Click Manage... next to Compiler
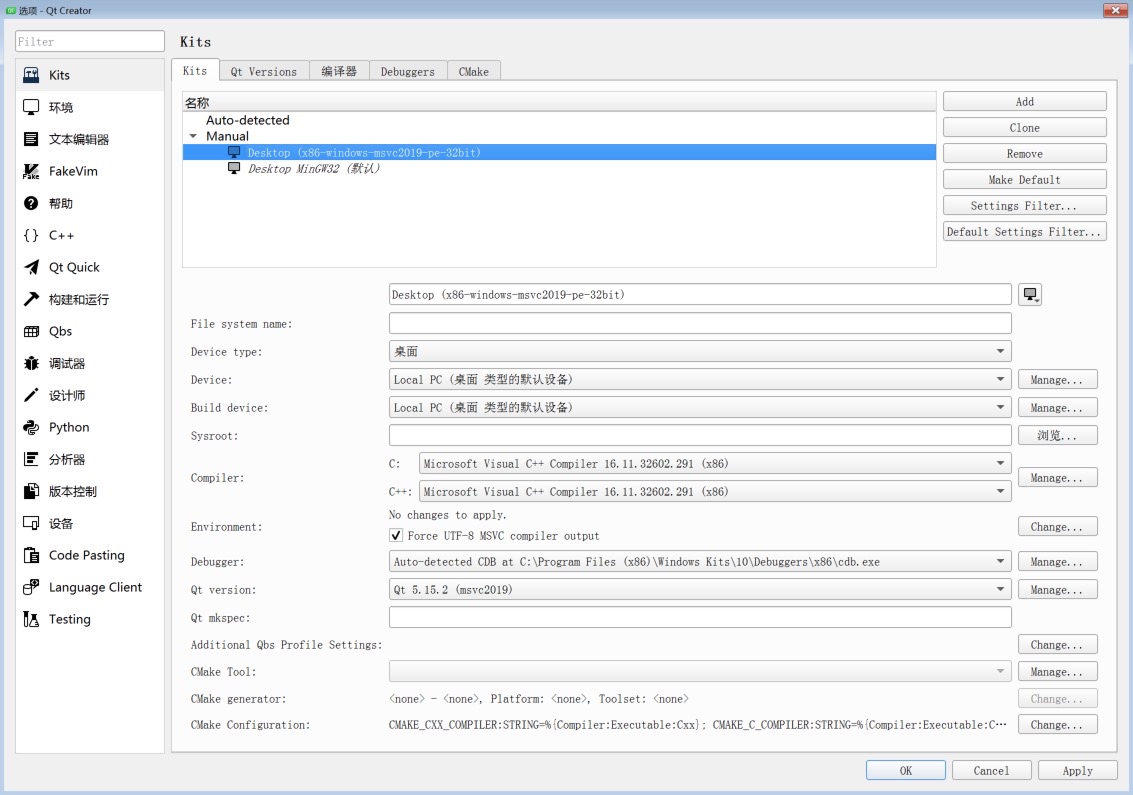 coord(1058,478)
